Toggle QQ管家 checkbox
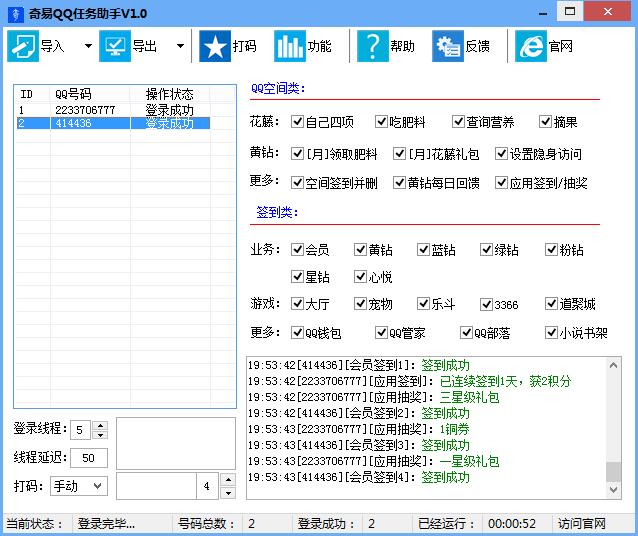This screenshot has width=638, height=536. tap(381, 333)
